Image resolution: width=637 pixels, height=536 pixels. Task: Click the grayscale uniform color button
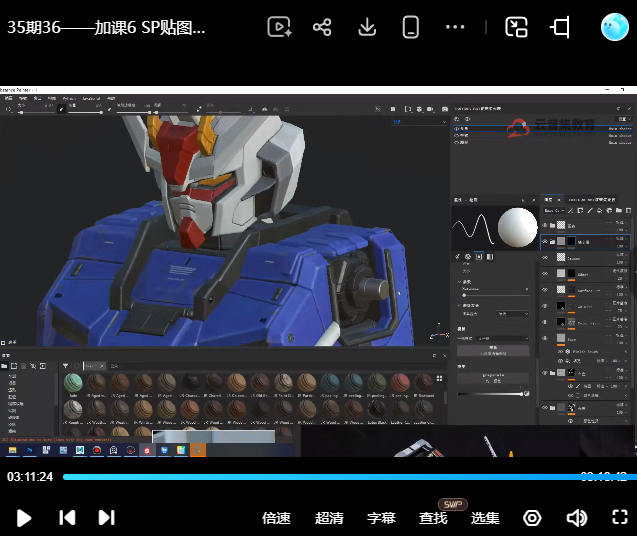point(493,378)
